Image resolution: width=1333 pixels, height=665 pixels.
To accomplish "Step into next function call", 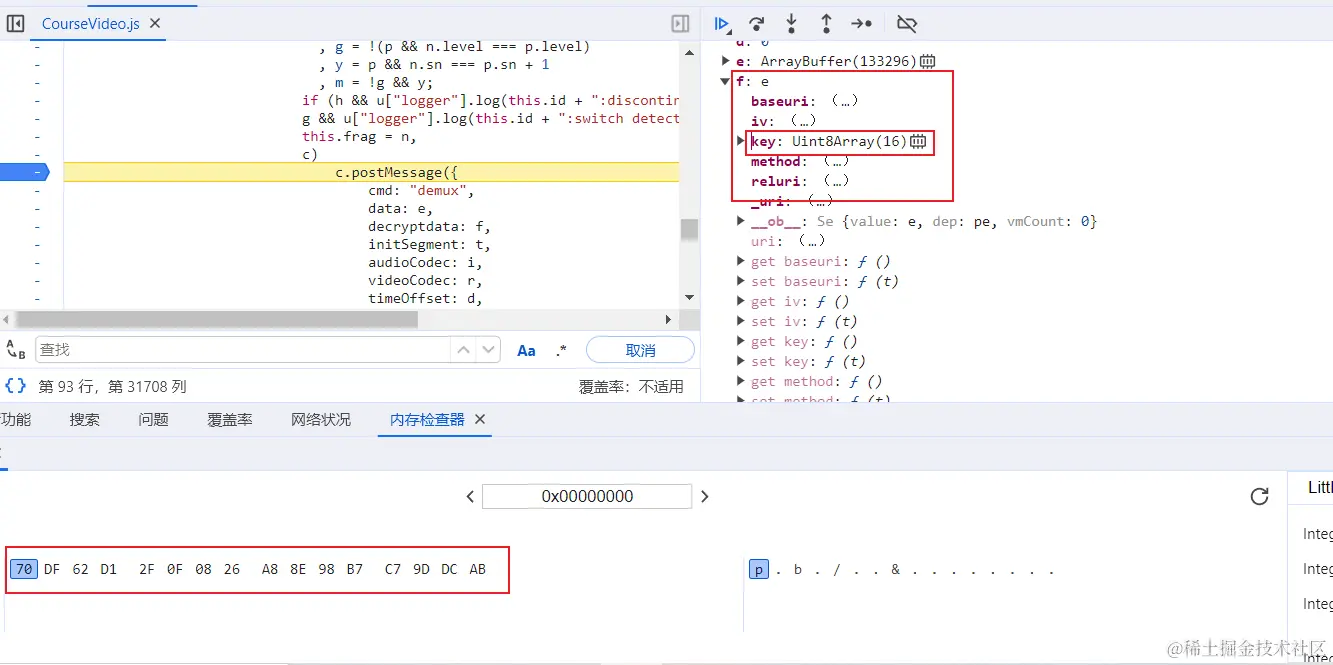I will [791, 23].
